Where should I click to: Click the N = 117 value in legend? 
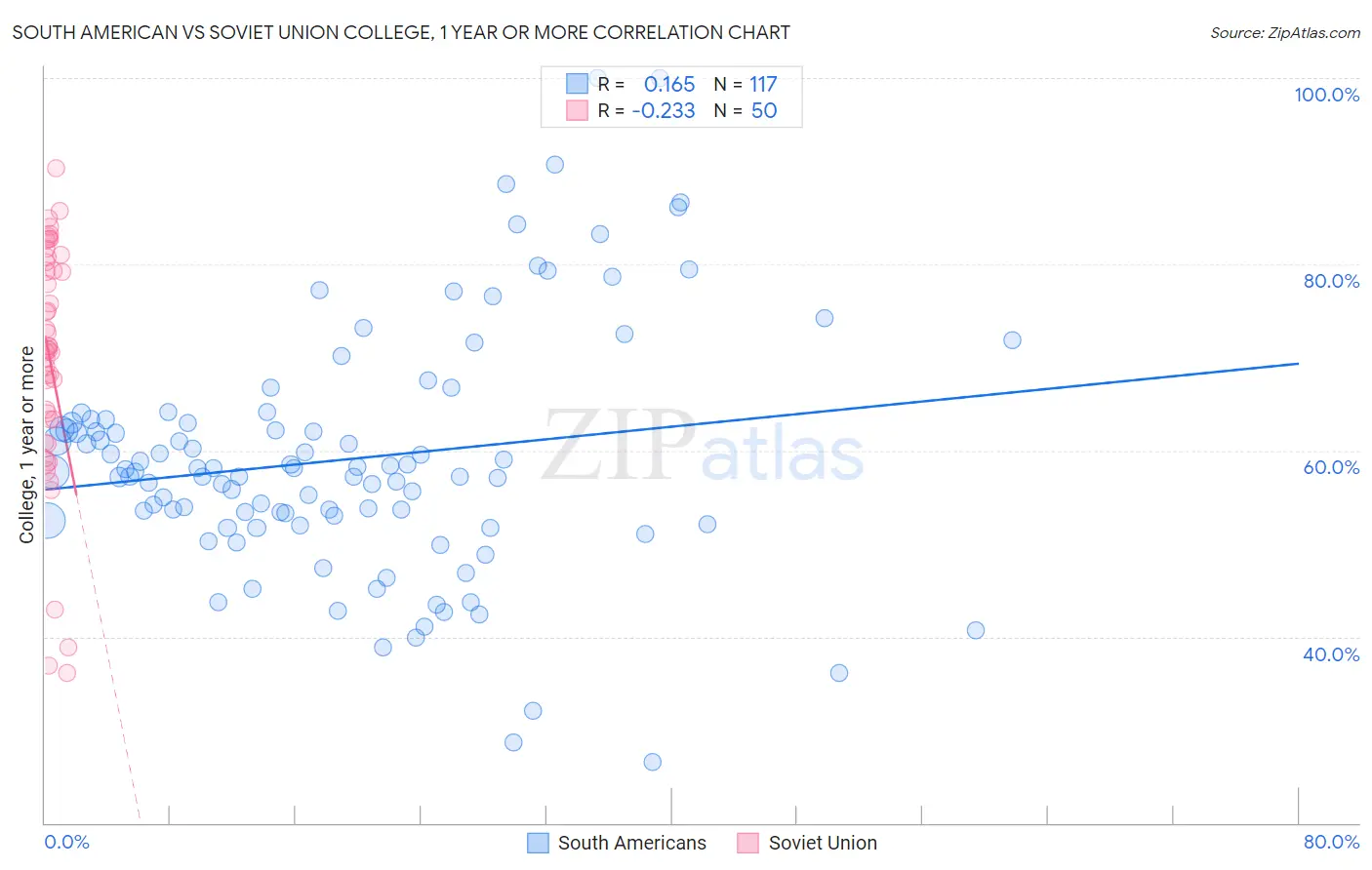(x=746, y=84)
